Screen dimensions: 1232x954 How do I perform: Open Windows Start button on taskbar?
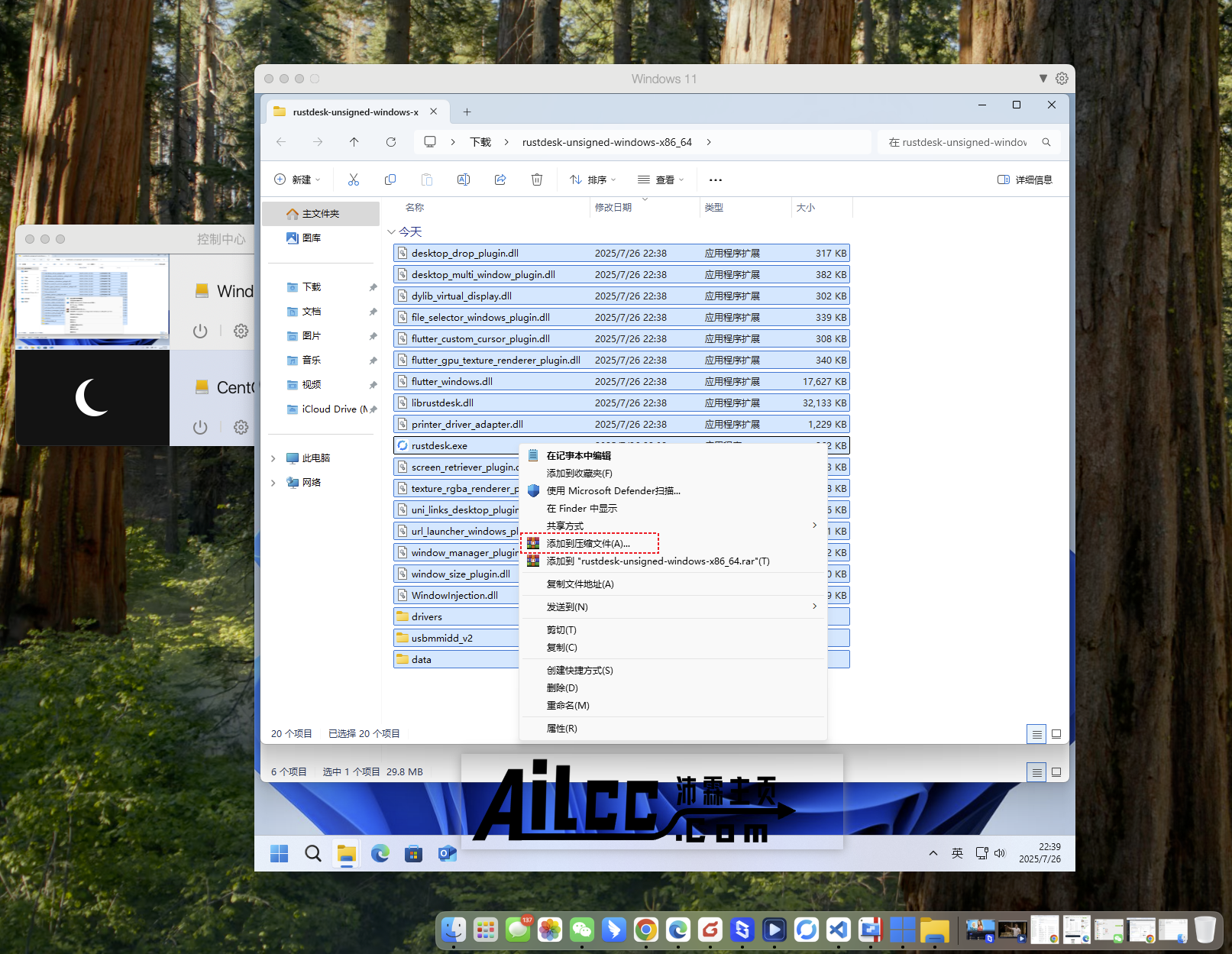click(280, 853)
